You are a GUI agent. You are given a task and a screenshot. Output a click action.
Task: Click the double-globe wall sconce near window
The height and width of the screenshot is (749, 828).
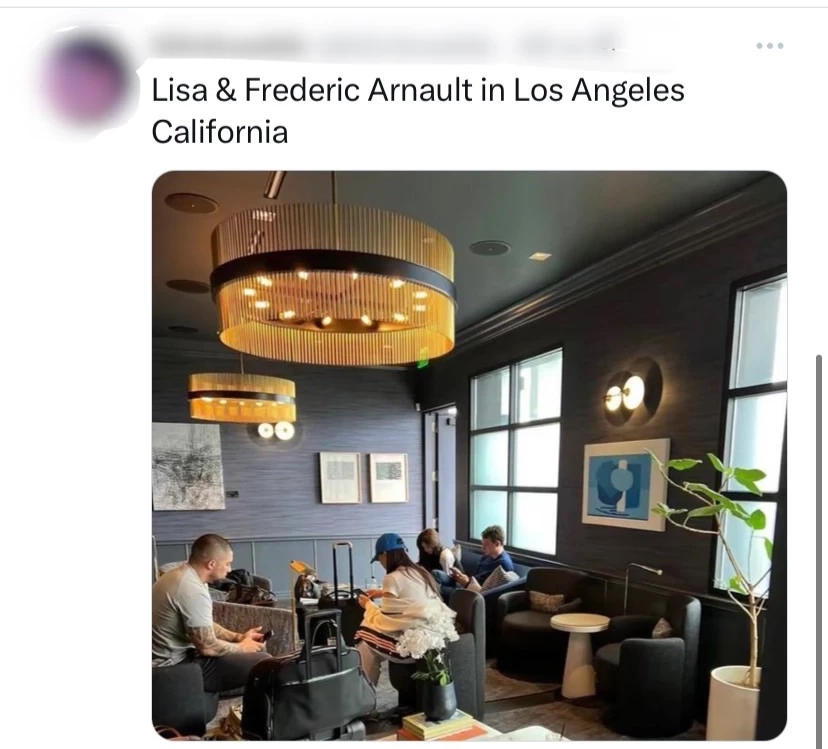(x=632, y=392)
